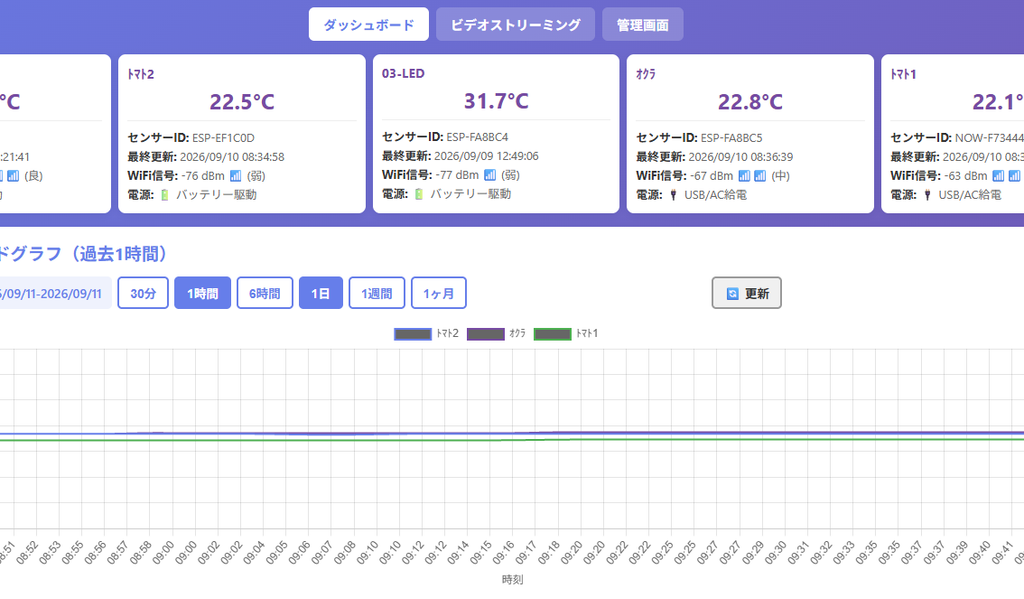
Task: Click sensor ID ESP-EF1C0D
Action: 223,138
